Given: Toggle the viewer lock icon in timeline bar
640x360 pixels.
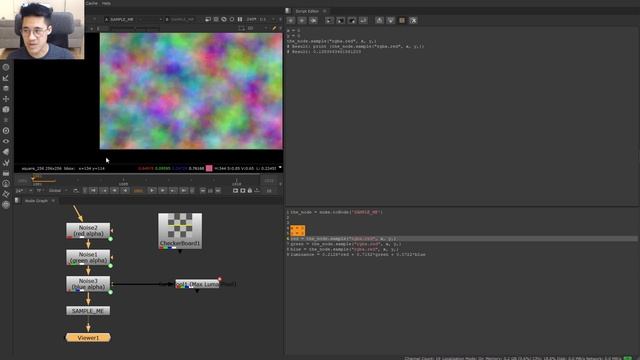Looking at the screenshot, I should (x=250, y=191).
